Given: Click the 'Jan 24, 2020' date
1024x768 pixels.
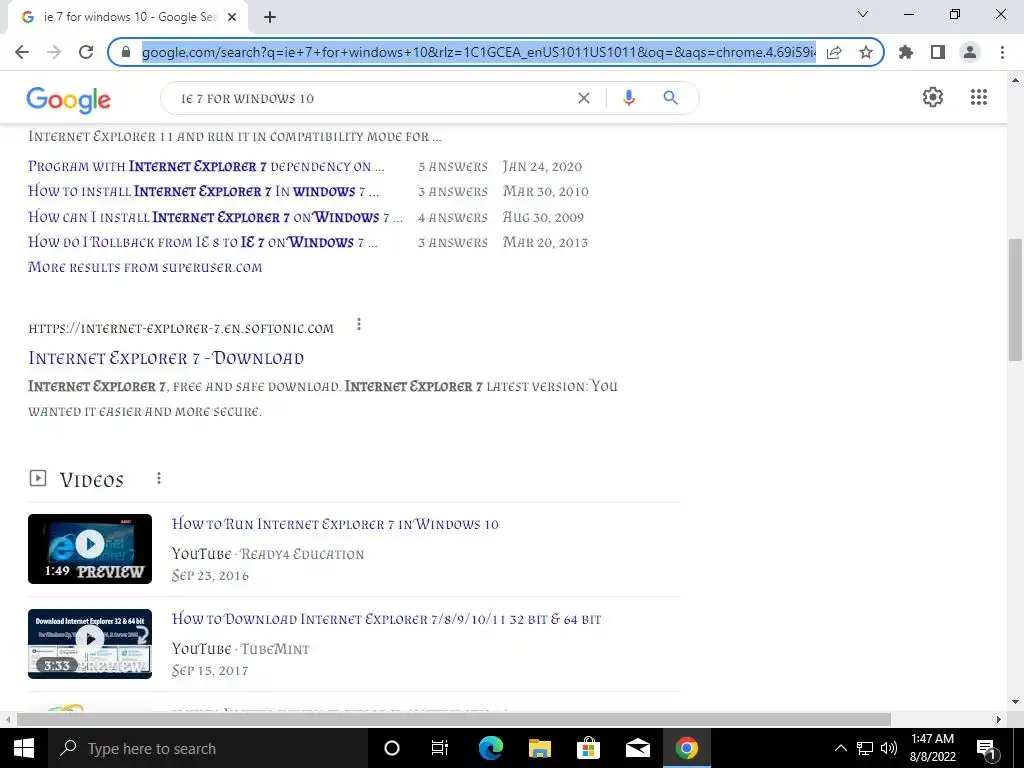Looking at the screenshot, I should [542, 167].
